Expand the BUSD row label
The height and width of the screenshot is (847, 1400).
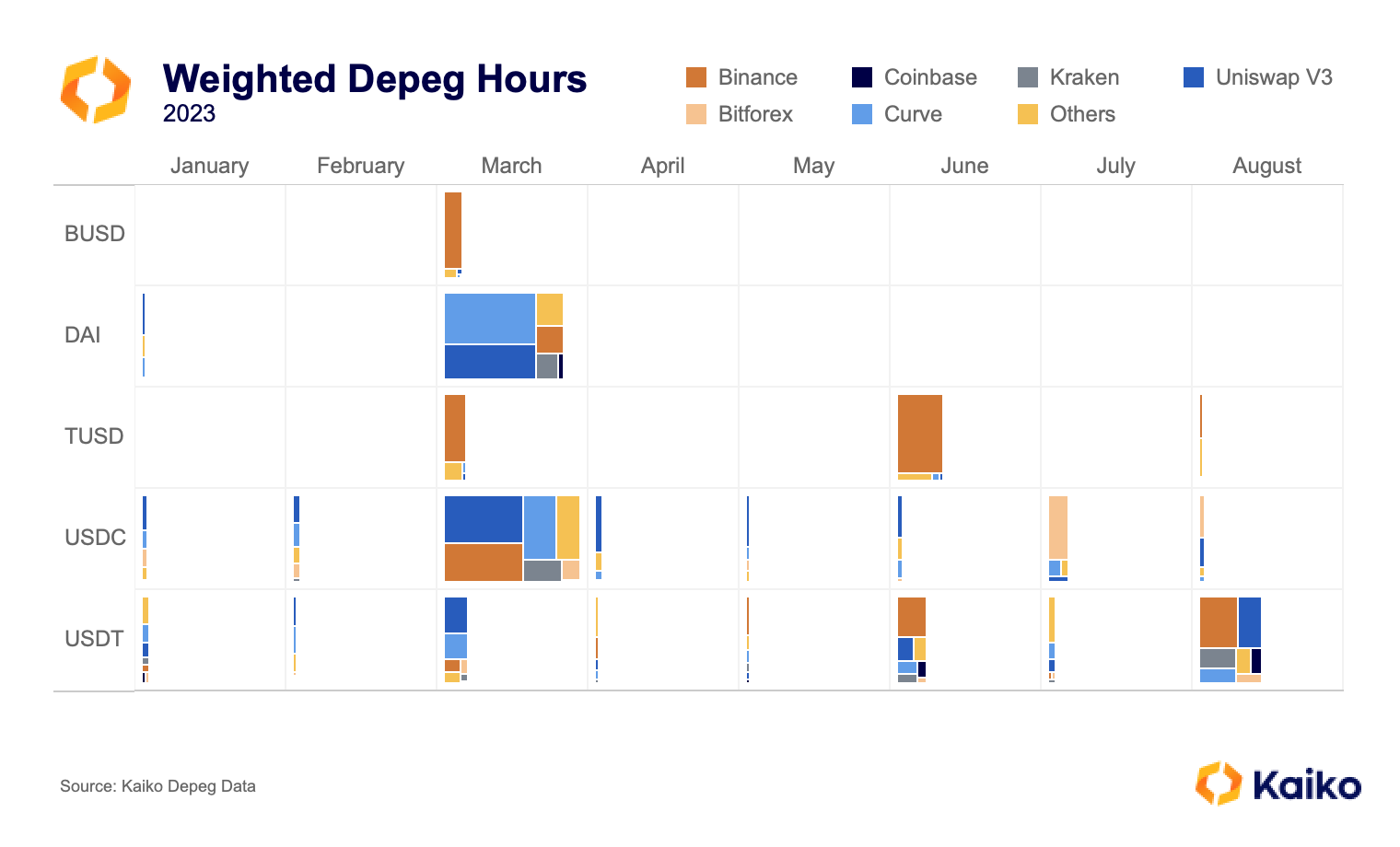pos(95,234)
